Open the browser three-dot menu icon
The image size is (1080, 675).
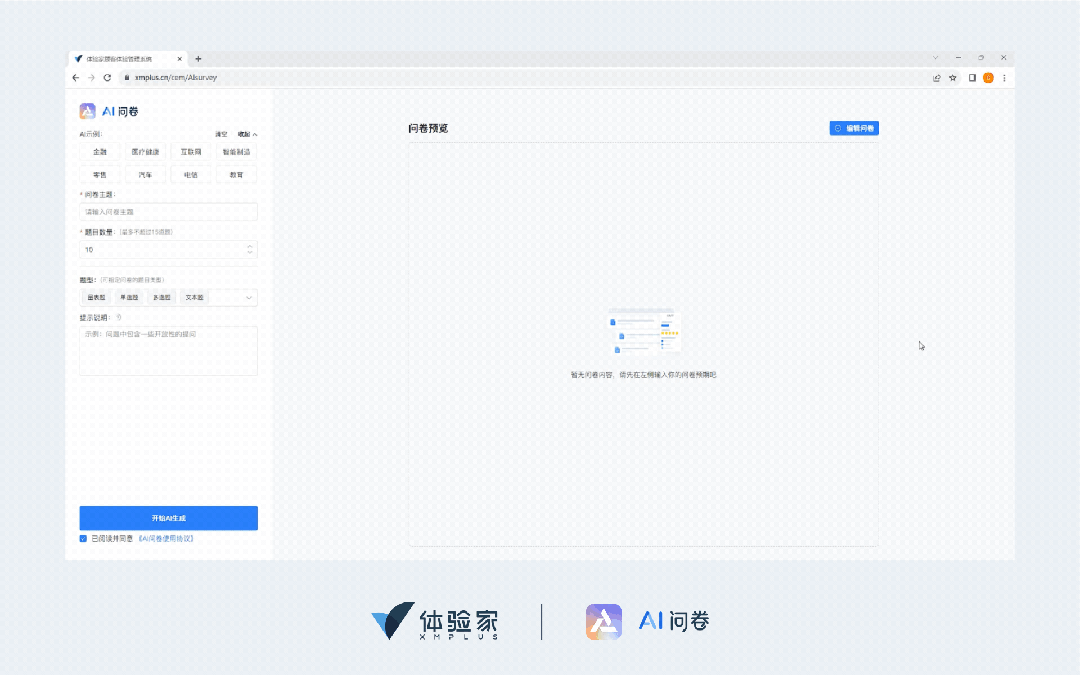pos(1004,78)
